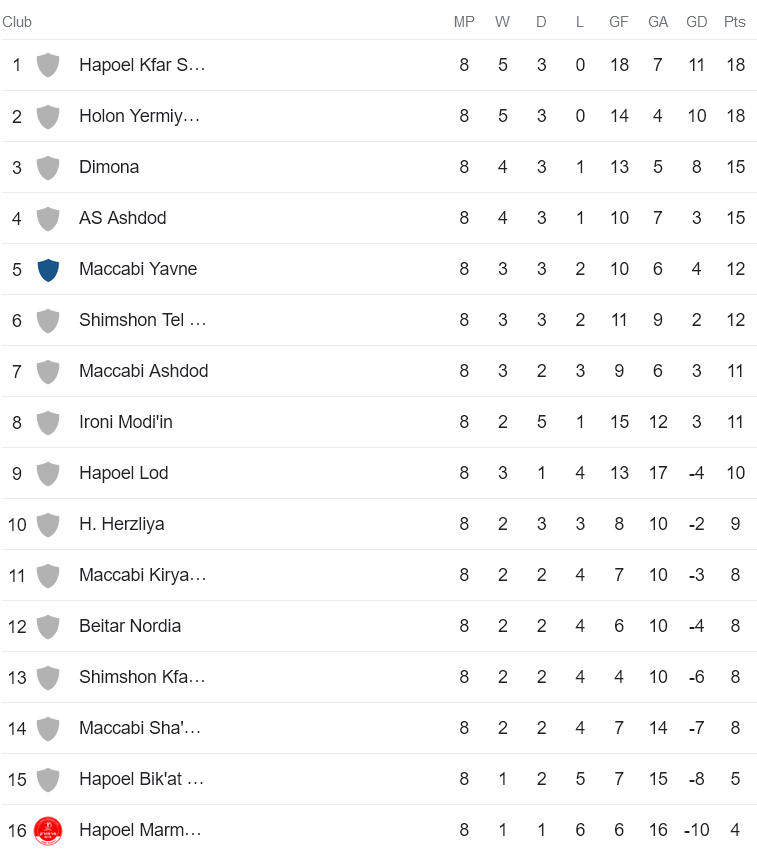Select the Maccabi Ashdod team name
The image size is (757, 860).
(144, 371)
